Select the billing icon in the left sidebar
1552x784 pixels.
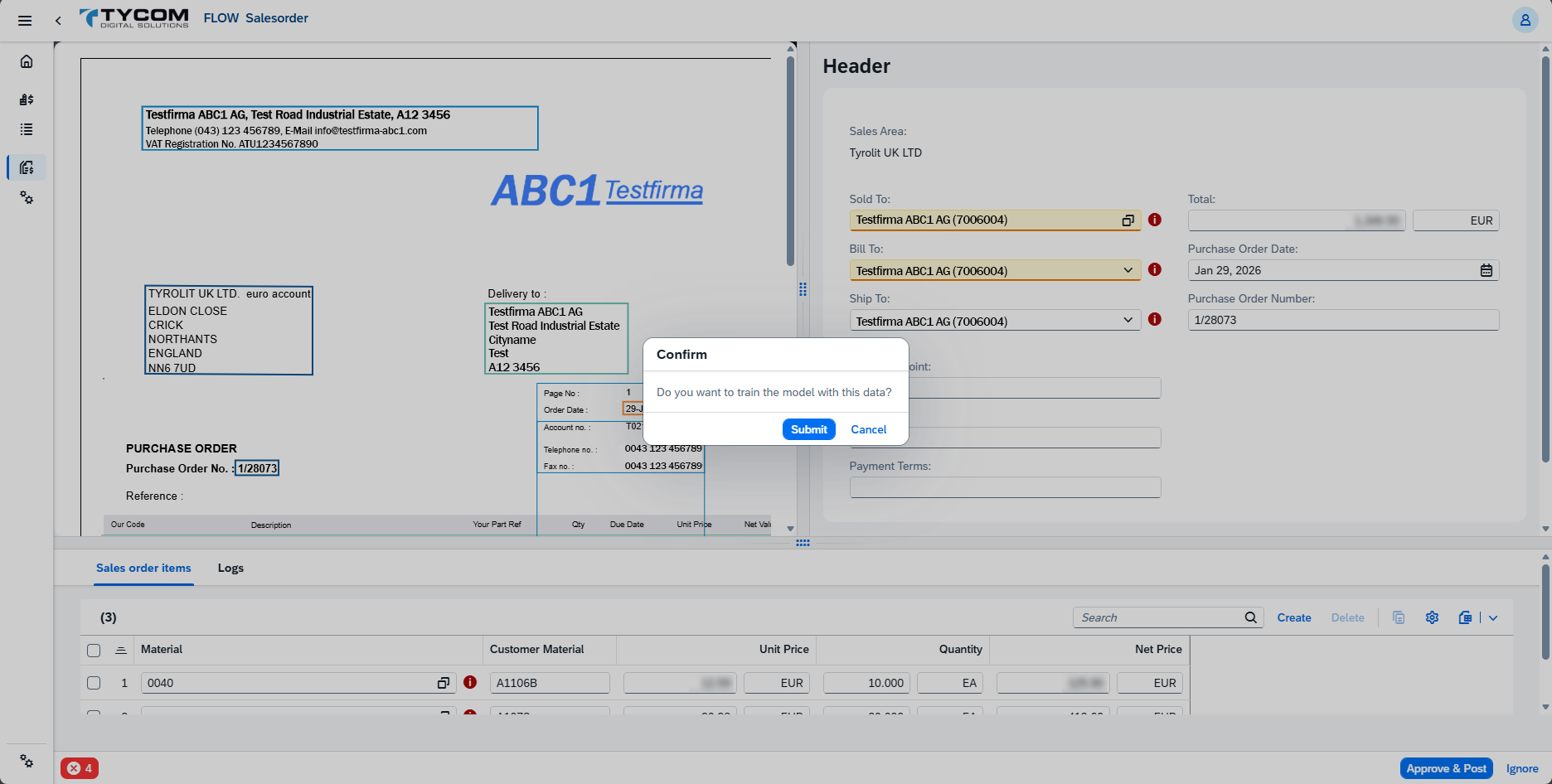[26, 99]
